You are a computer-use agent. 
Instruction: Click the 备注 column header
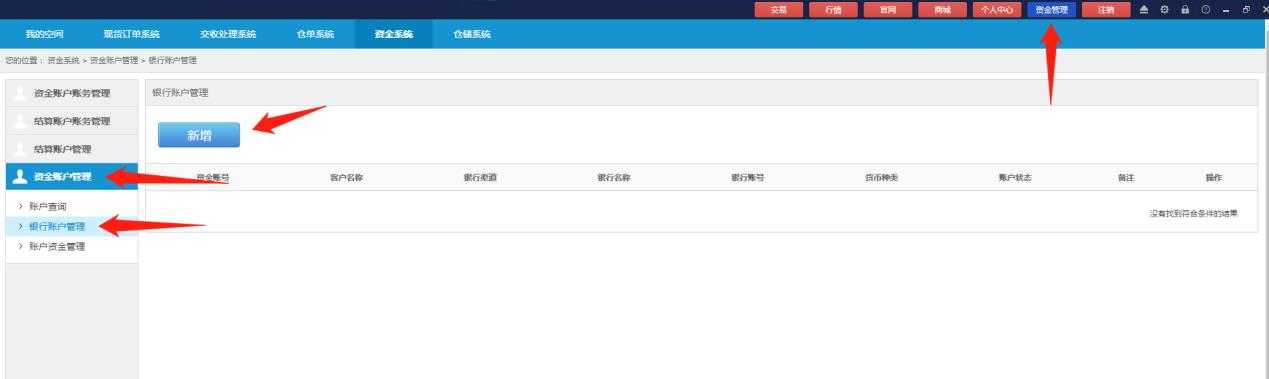point(1126,178)
